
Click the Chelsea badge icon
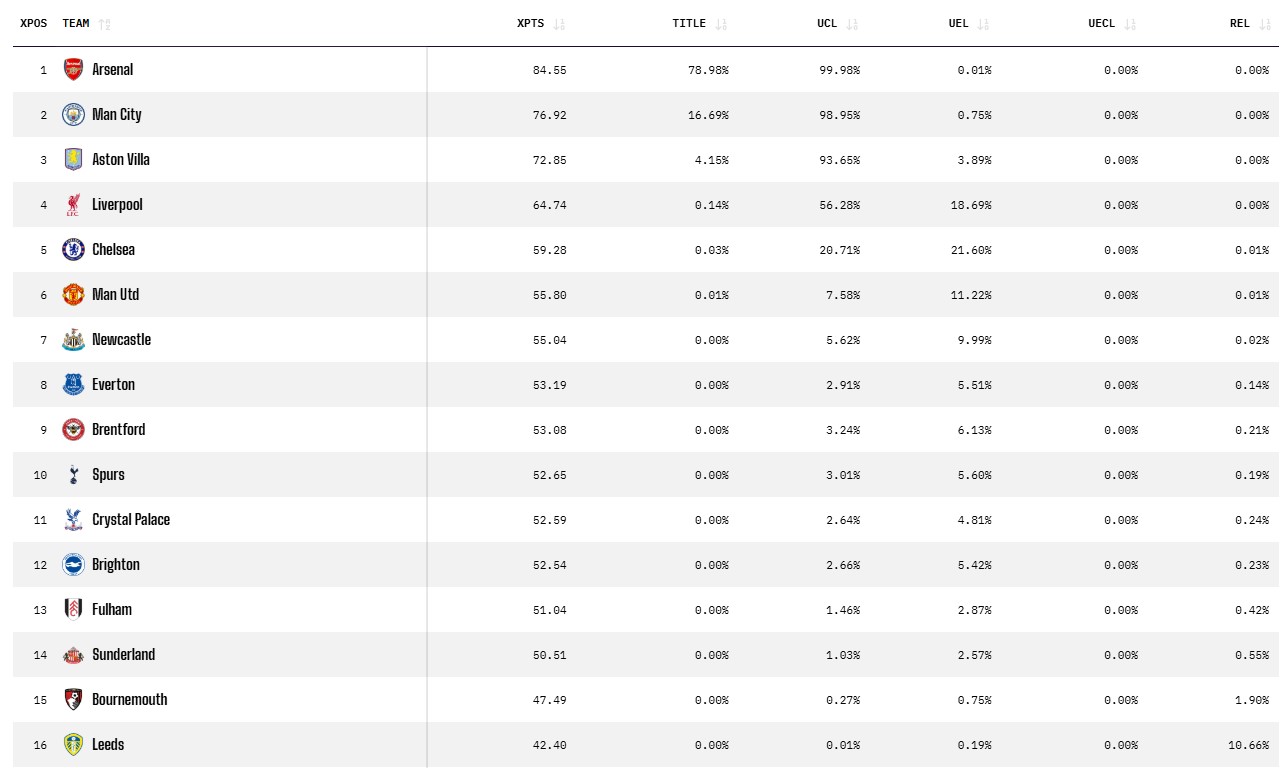73,250
